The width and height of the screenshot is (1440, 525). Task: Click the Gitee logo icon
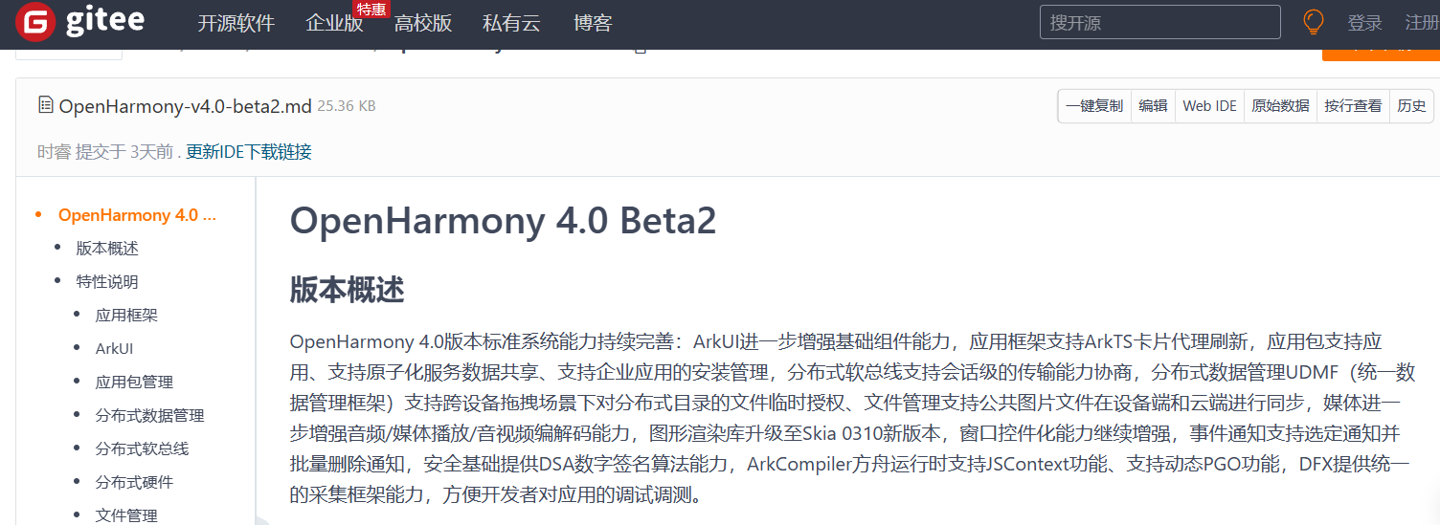tap(35, 22)
